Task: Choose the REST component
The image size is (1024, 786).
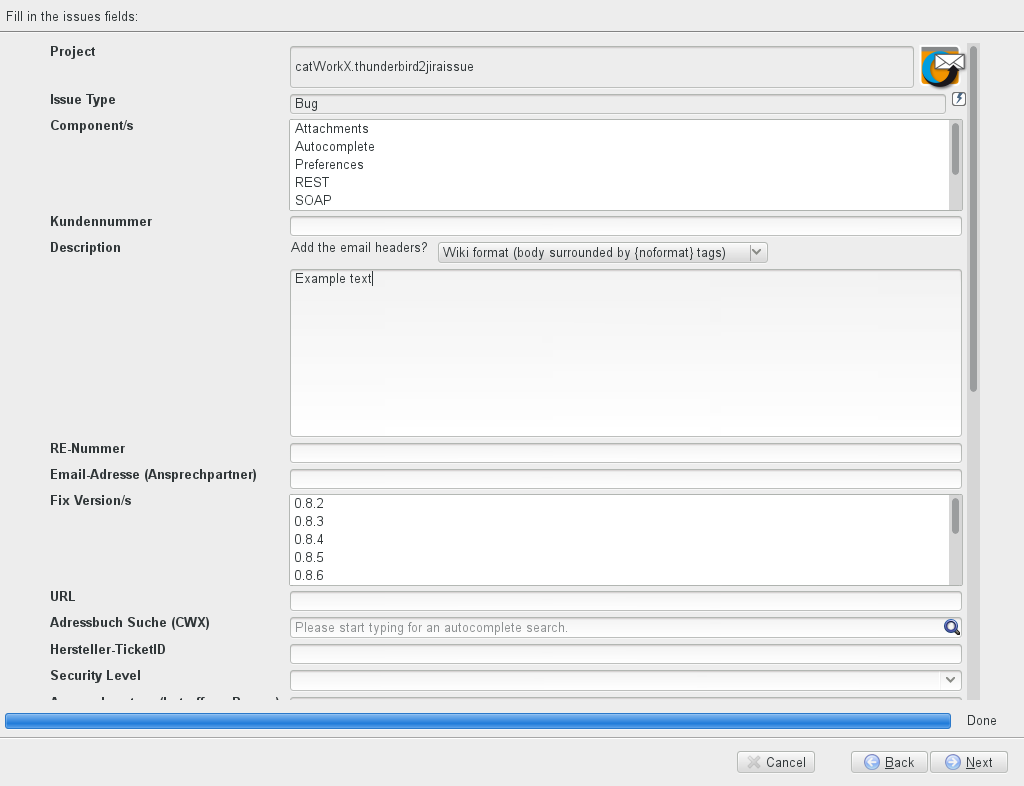Action: 312,183
